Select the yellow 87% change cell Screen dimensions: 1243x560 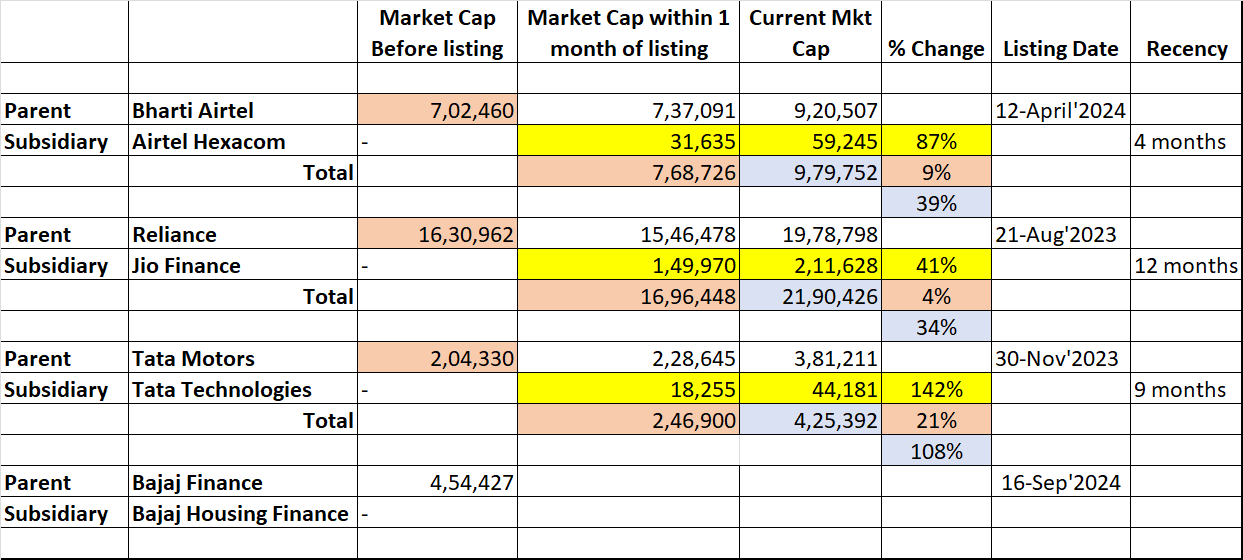tap(935, 141)
